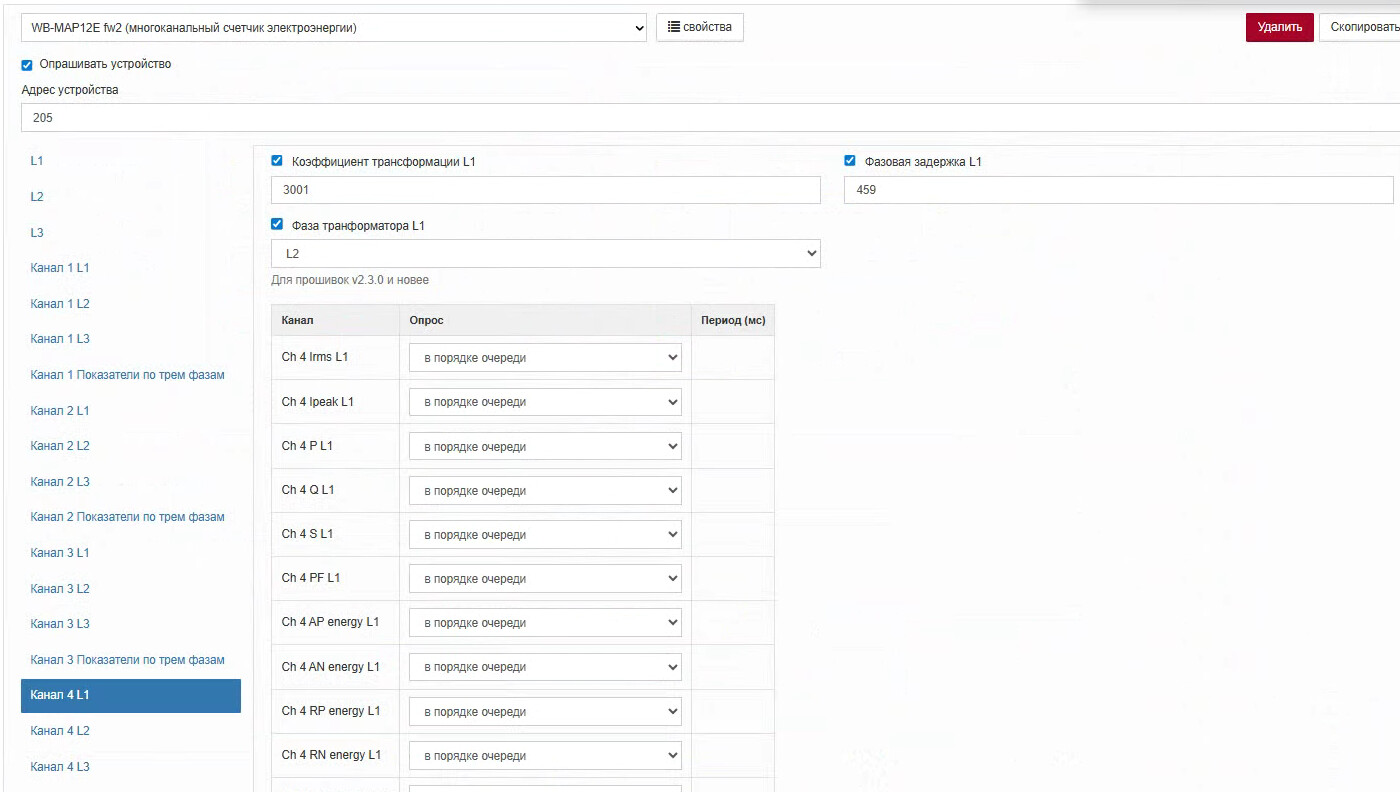Focus the Коэффициент трансформации L1 value field

(x=545, y=190)
